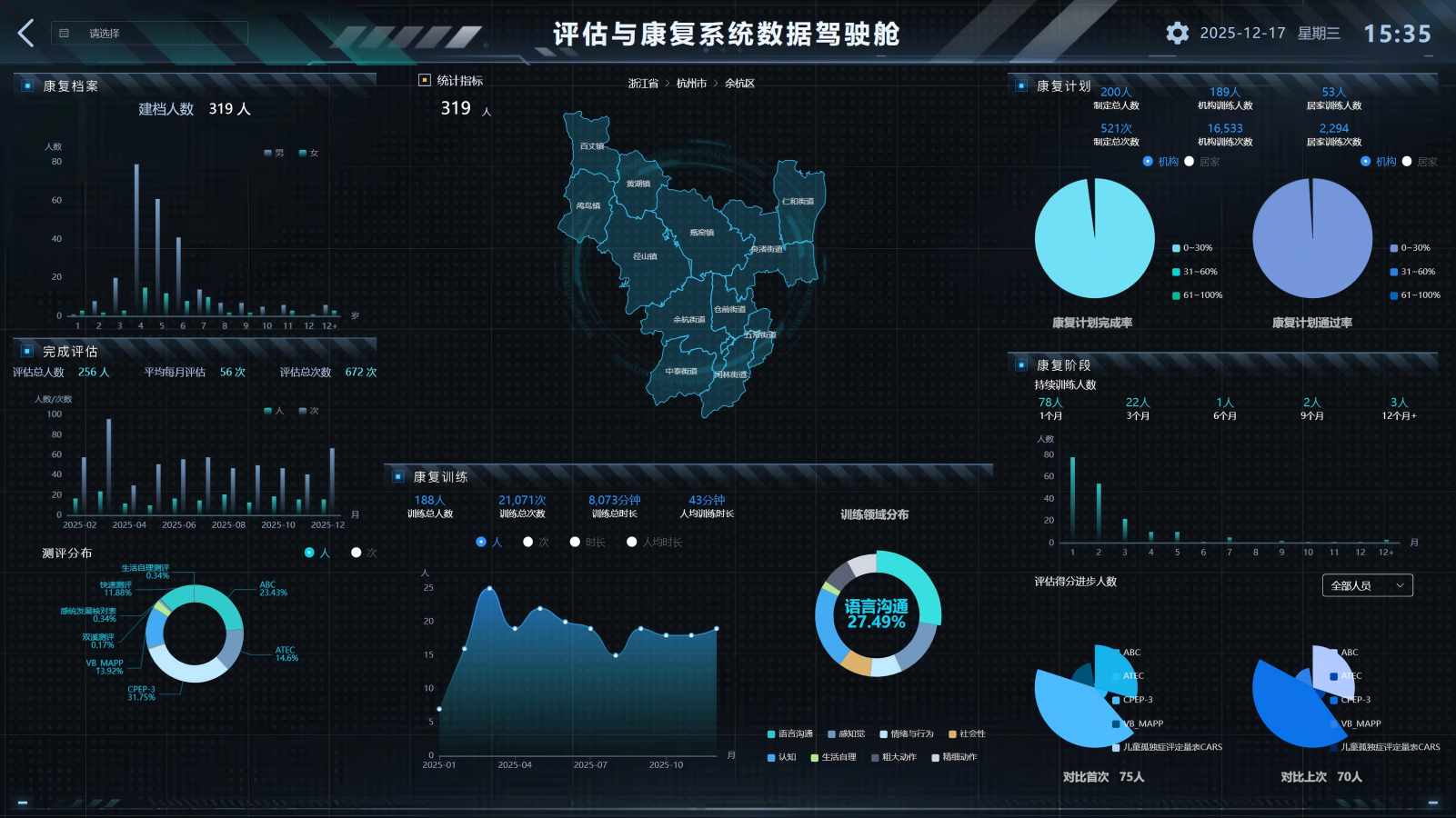
Task: Open the settings gear icon
Action: [1178, 34]
